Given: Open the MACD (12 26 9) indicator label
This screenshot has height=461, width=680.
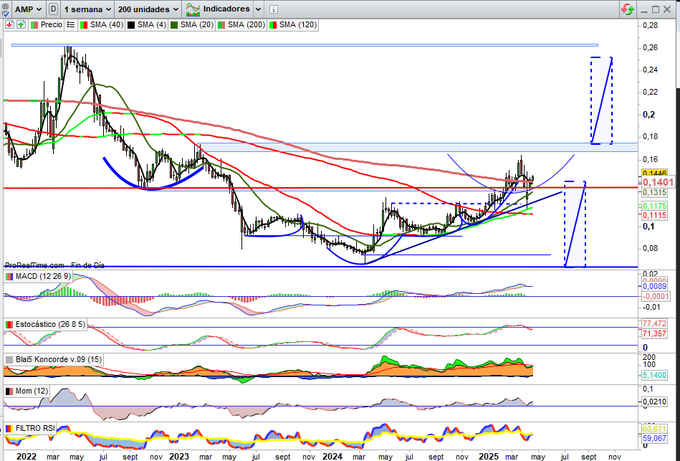Looking at the screenshot, I should (x=38, y=276).
